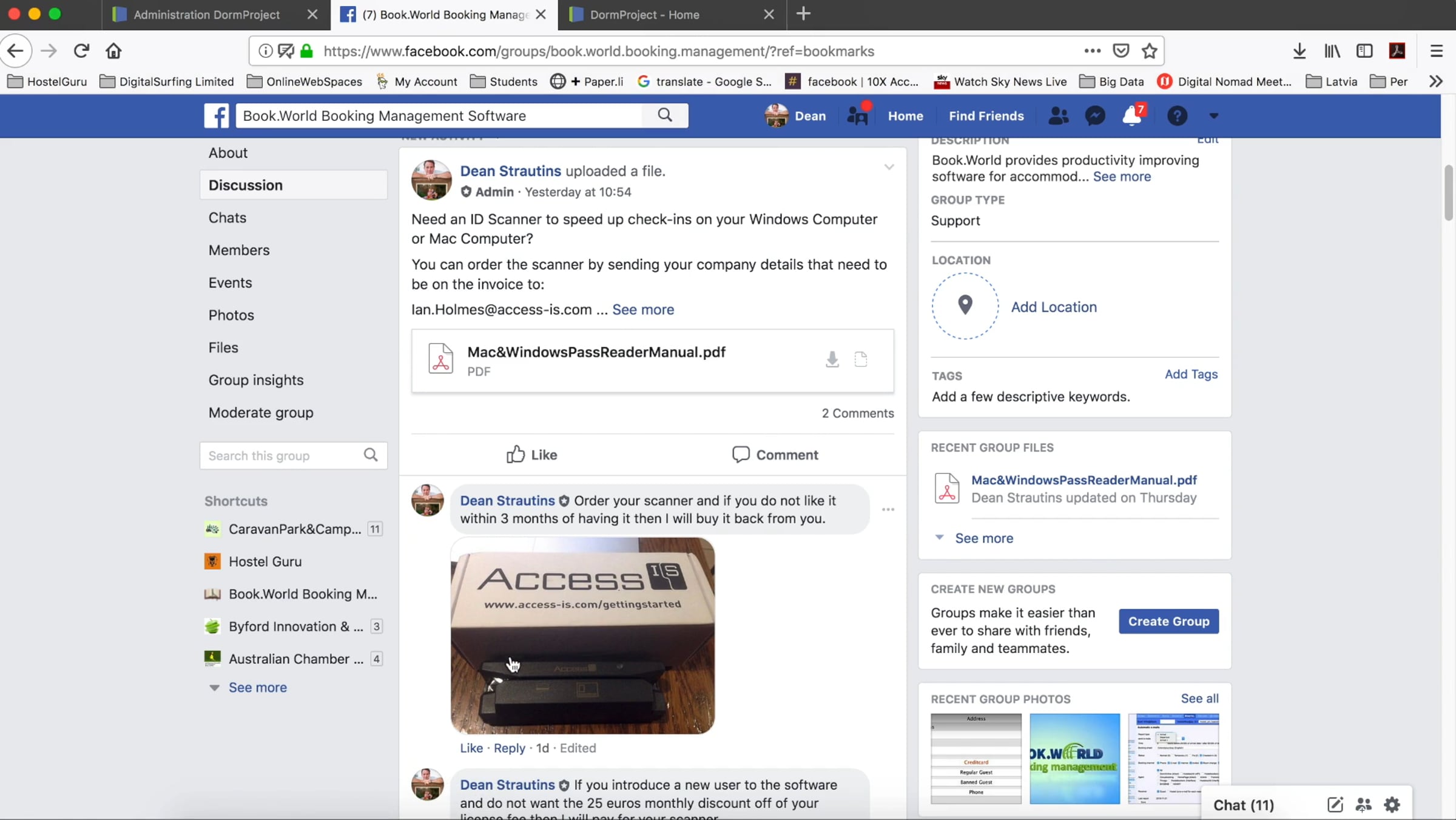Image resolution: width=1456 pixels, height=820 pixels.
Task: Open the Chat (11) bar
Action: click(x=1244, y=805)
